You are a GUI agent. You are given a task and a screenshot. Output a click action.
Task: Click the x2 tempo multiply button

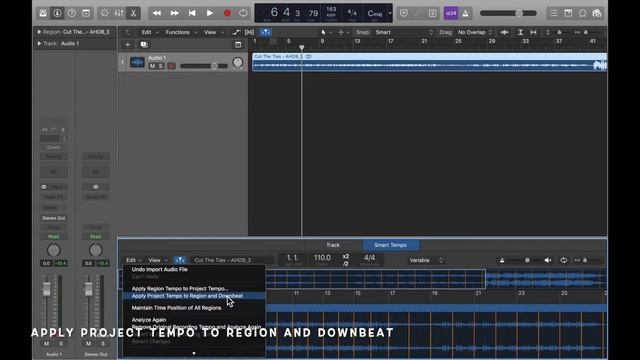(x=346, y=257)
